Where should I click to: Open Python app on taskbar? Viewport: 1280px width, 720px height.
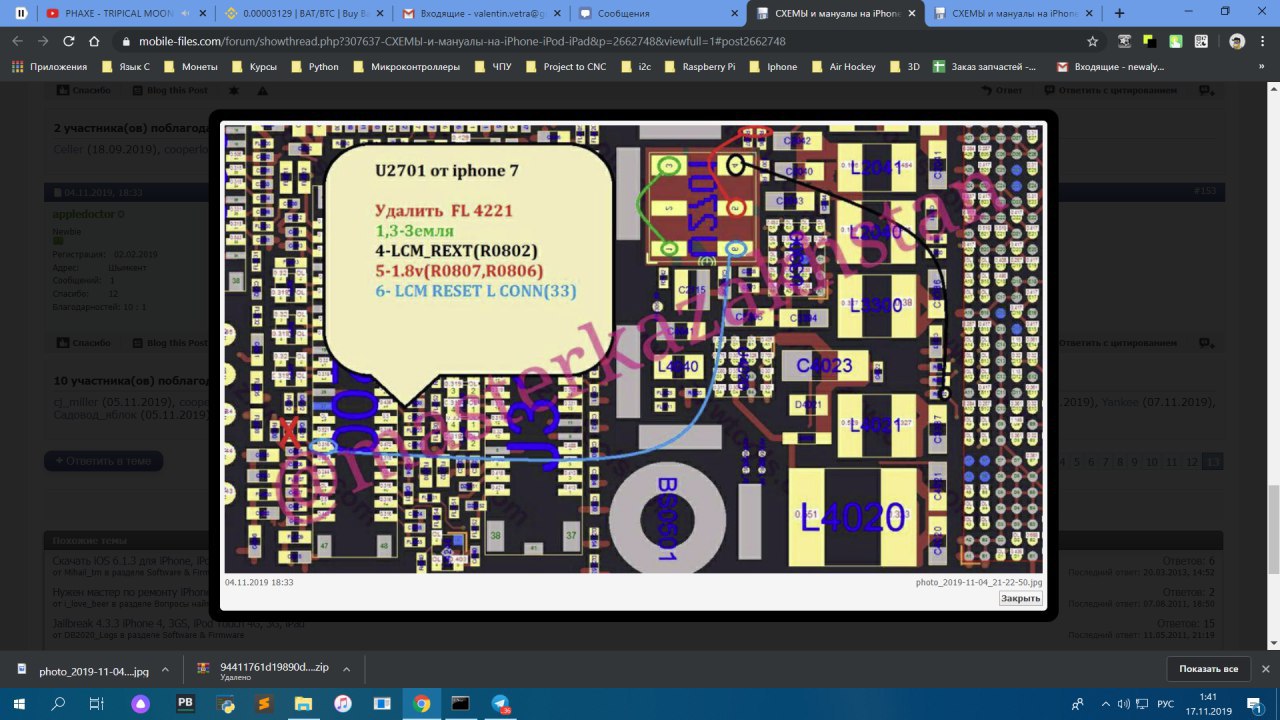click(x=226, y=704)
